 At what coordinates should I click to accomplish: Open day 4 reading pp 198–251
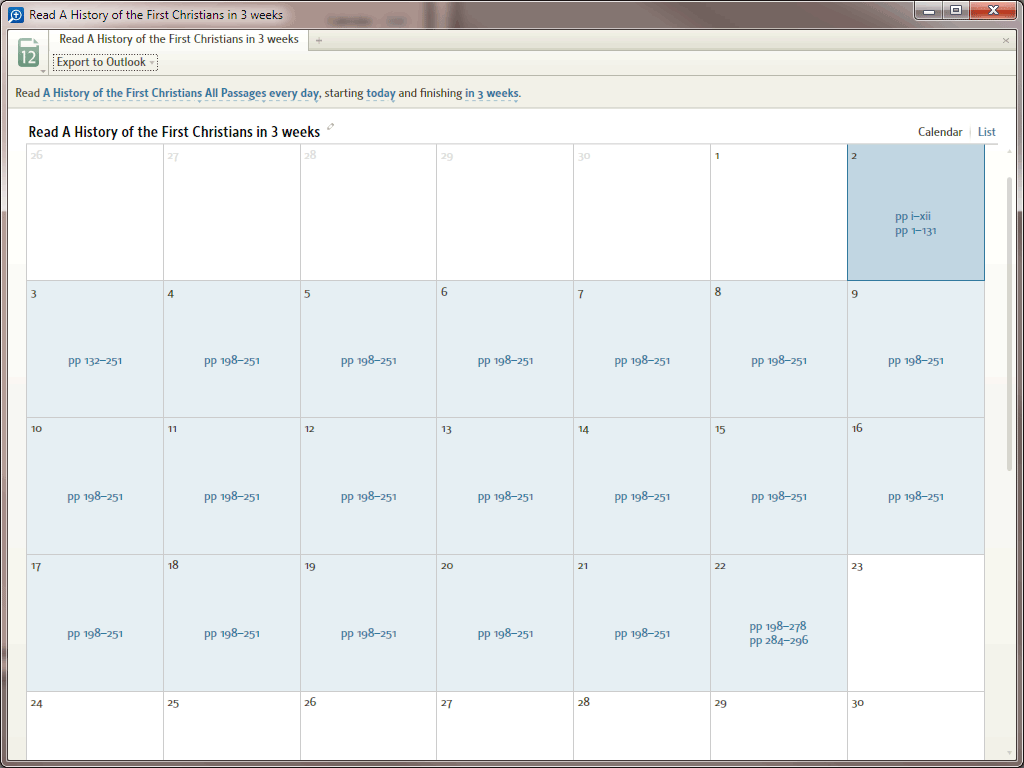232,360
